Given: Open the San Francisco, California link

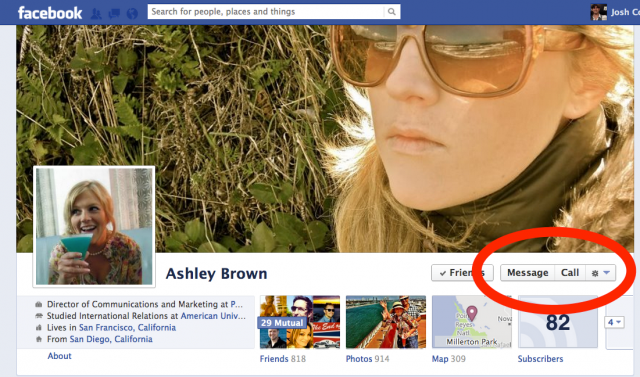Looking at the screenshot, I should pos(127,328).
